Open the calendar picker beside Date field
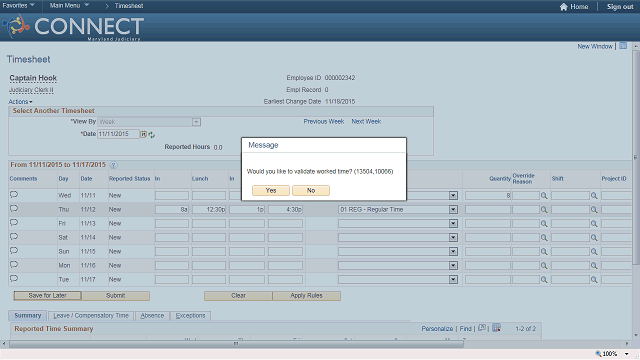640x360 pixels. 144,134
